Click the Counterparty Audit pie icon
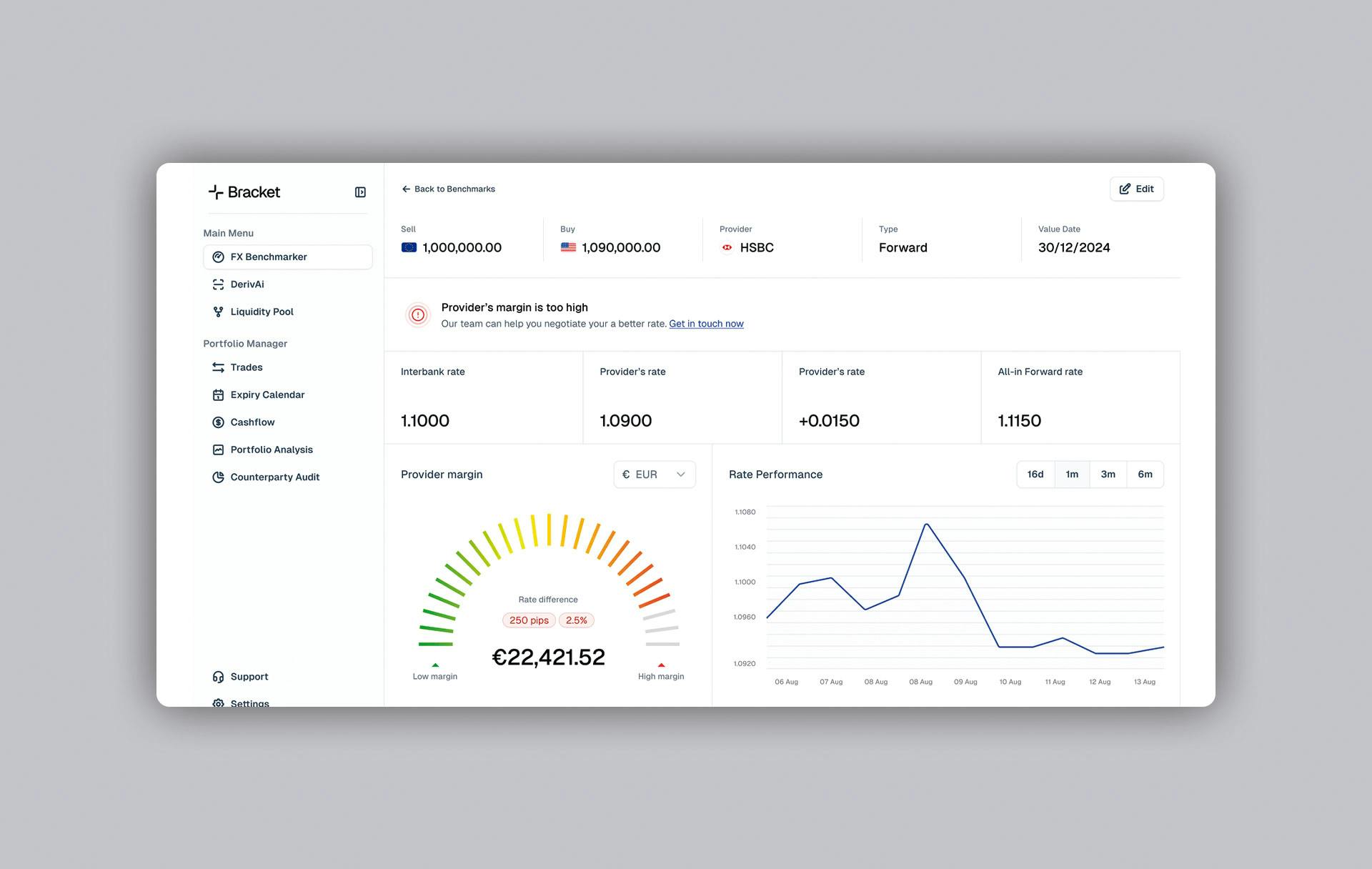This screenshot has height=869, width=1372. coord(218,477)
